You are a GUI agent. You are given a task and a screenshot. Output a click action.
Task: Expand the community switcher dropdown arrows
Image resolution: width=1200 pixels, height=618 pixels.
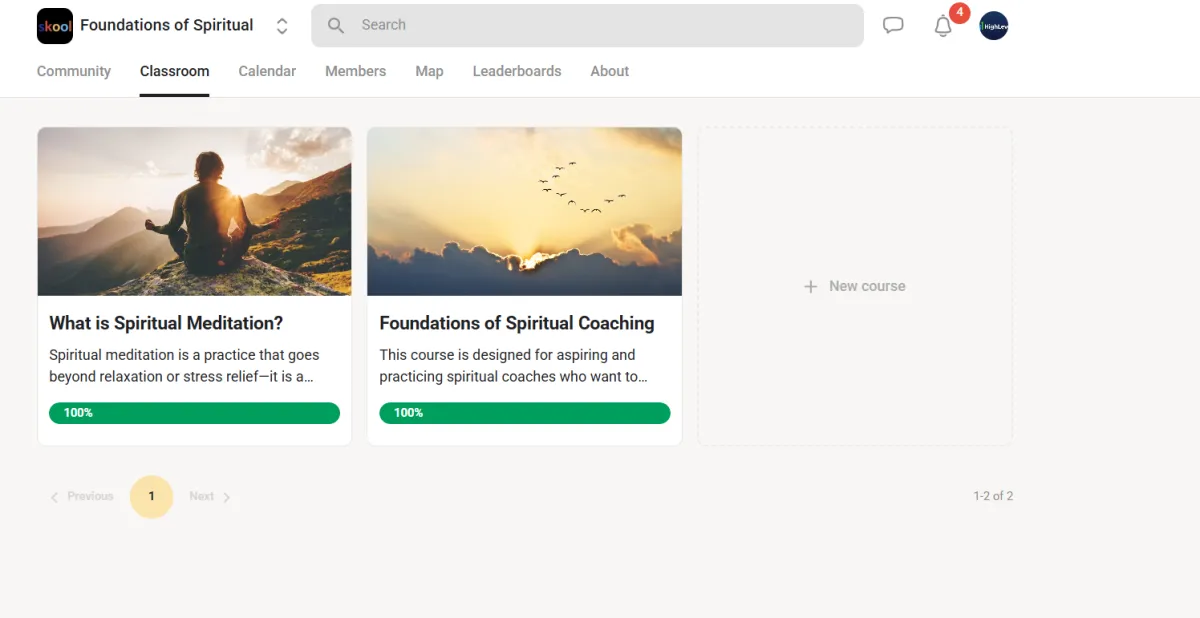[x=282, y=26]
